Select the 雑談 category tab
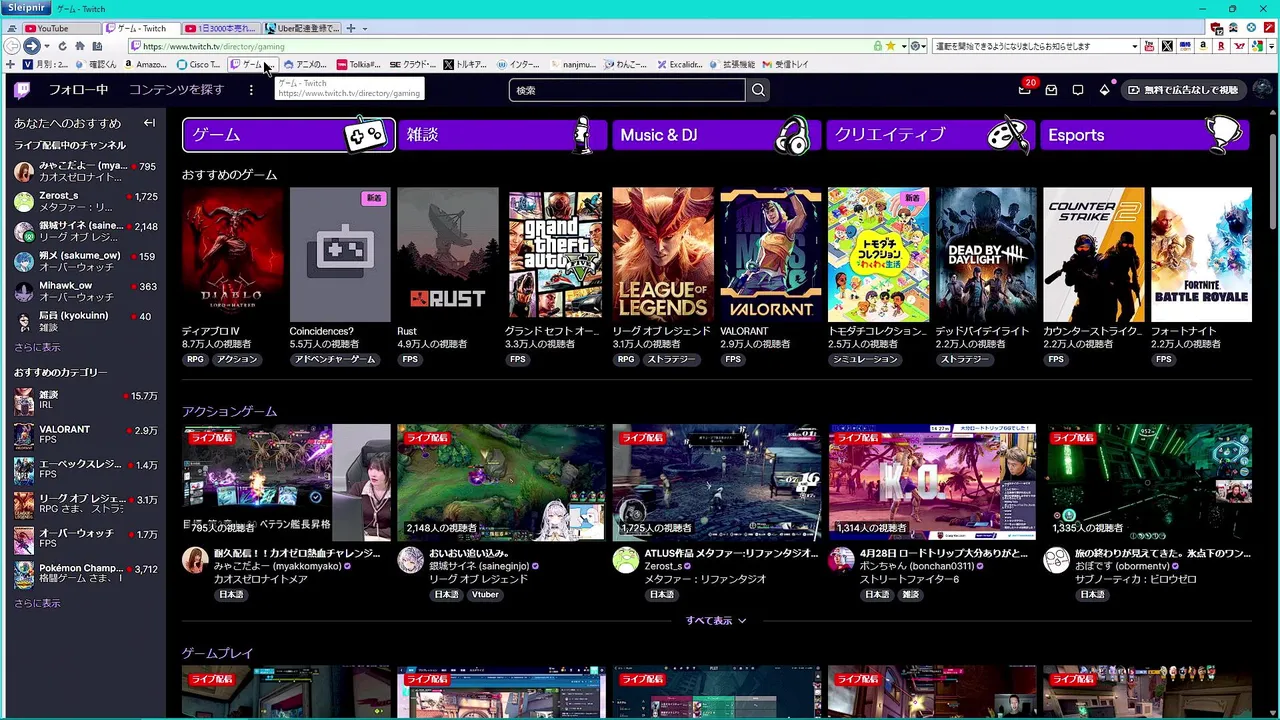The width and height of the screenshot is (1280, 720). 502,135
